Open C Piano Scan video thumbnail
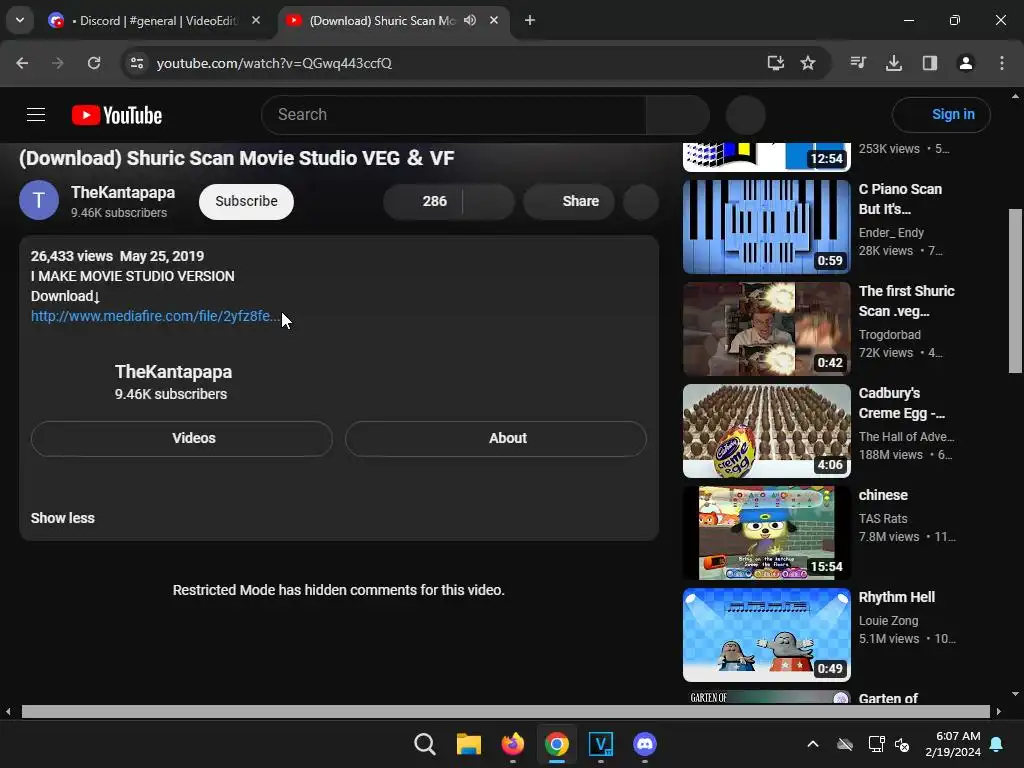1024x768 pixels. click(767, 227)
